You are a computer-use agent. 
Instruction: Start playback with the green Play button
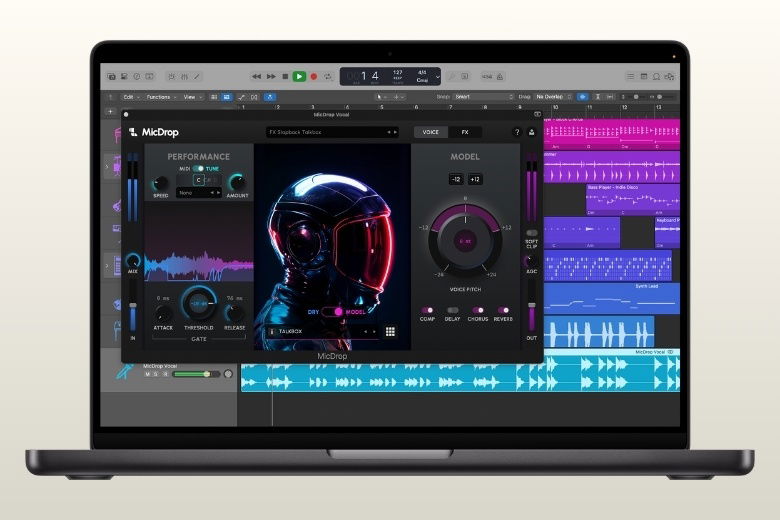(x=299, y=76)
